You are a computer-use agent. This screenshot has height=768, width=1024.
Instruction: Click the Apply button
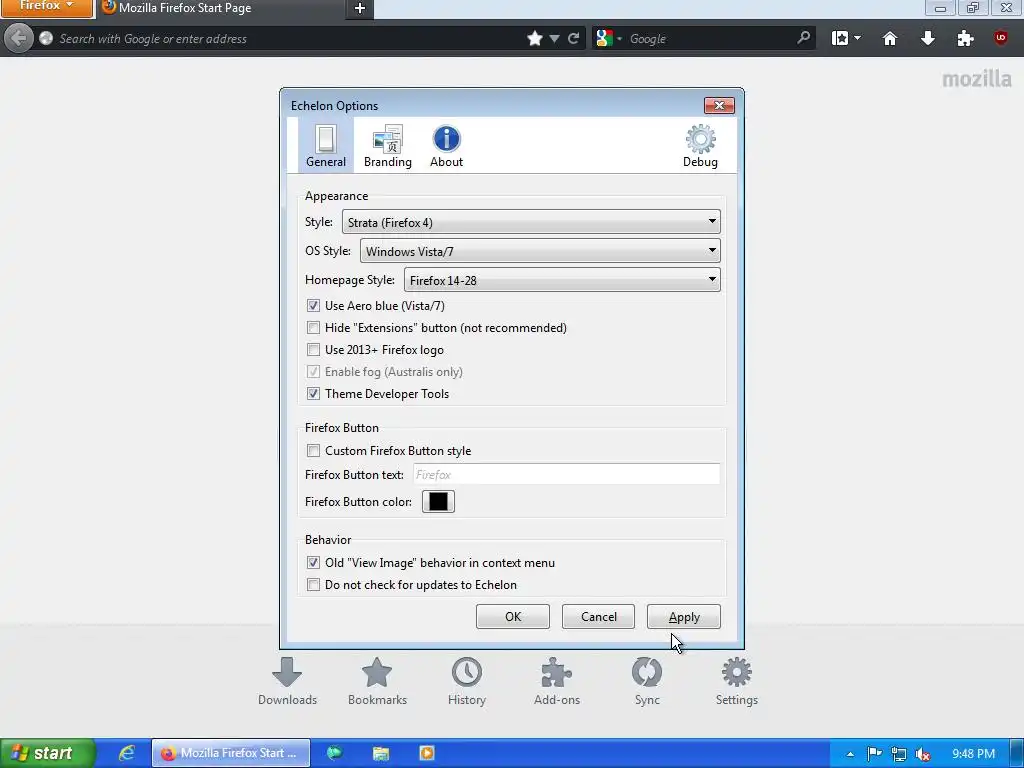(x=684, y=616)
